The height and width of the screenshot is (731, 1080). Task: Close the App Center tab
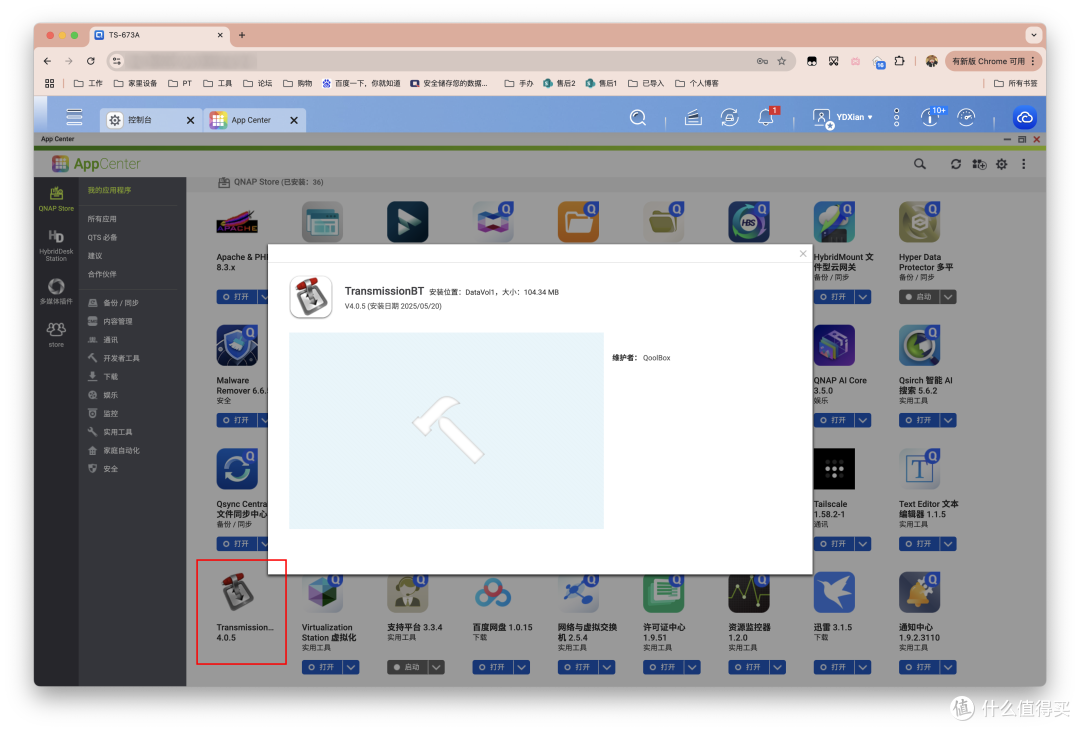(294, 120)
